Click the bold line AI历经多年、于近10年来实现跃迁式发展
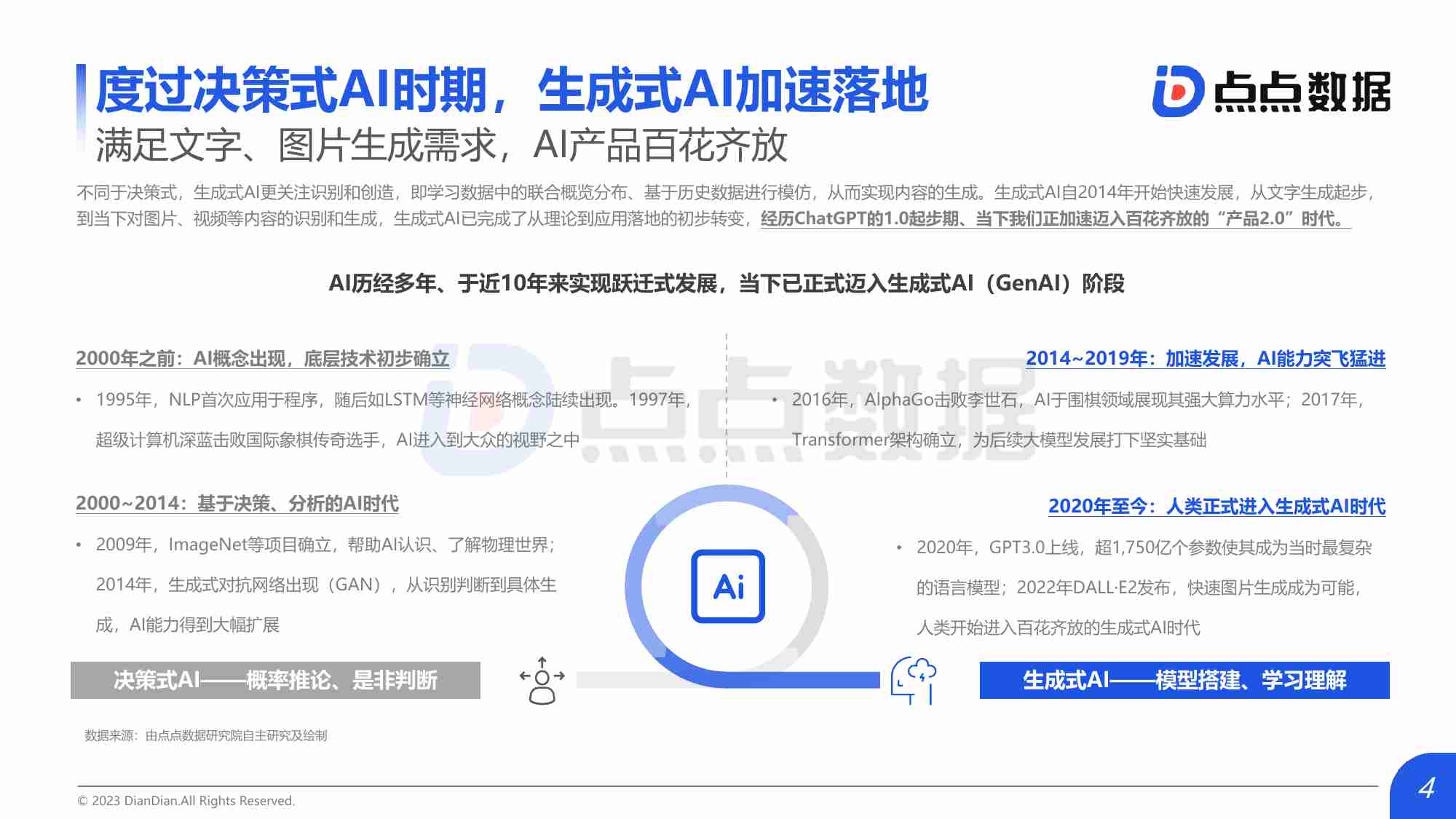 pyautogui.click(x=727, y=282)
